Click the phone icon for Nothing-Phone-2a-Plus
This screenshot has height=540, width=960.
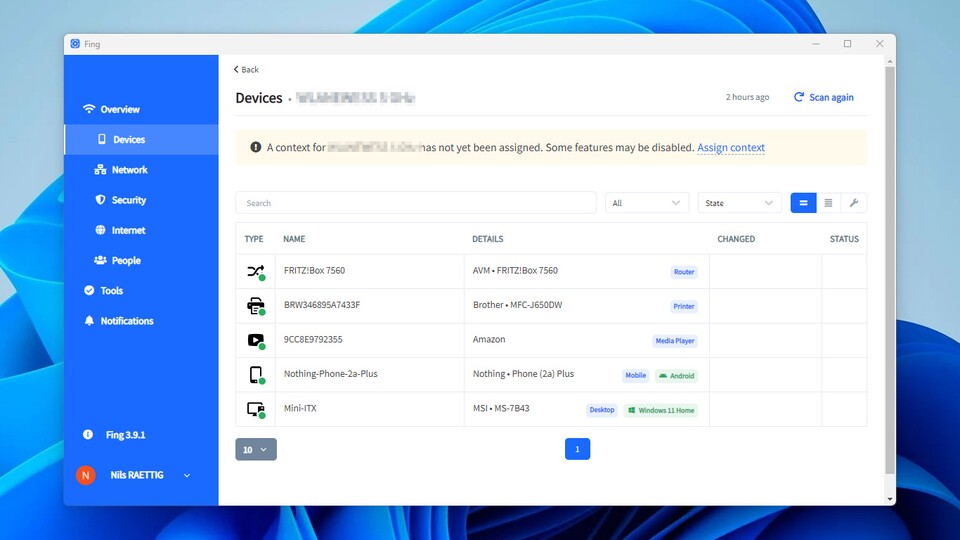[256, 374]
